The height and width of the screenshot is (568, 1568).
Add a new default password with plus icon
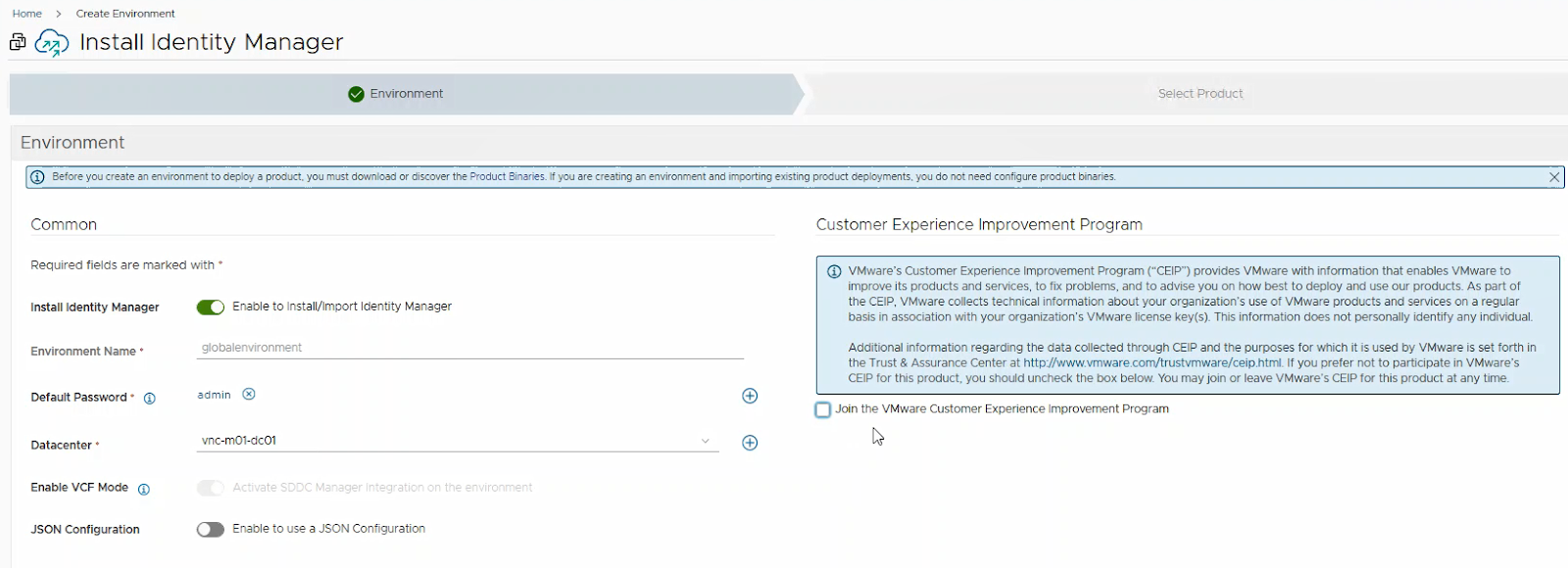[x=750, y=396]
